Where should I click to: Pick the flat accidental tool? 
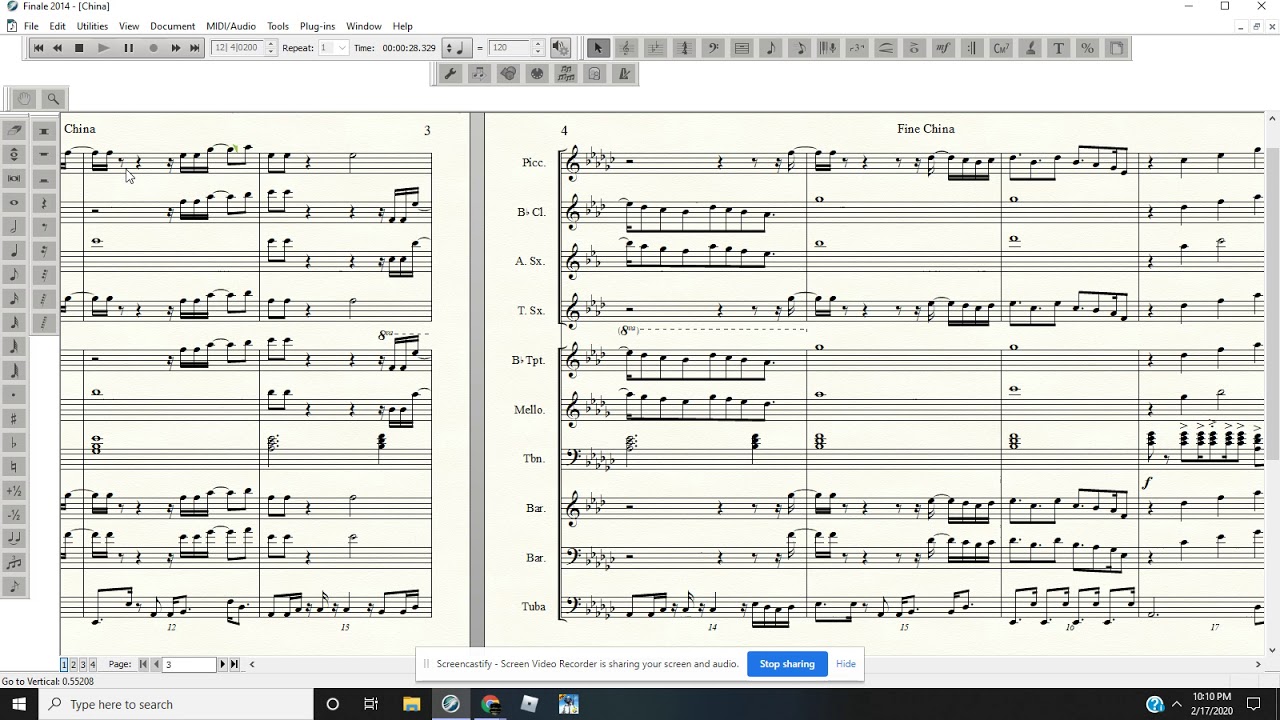14,442
